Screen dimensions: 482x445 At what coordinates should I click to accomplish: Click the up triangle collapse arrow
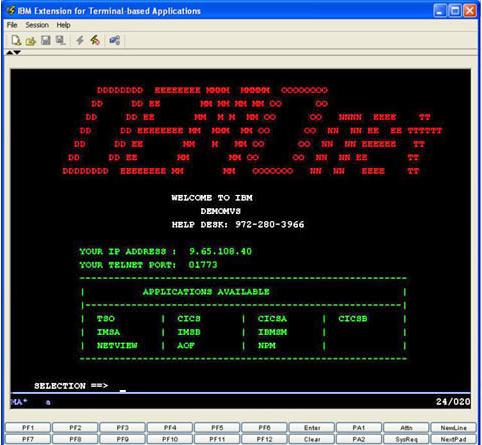pyautogui.click(x=10, y=52)
